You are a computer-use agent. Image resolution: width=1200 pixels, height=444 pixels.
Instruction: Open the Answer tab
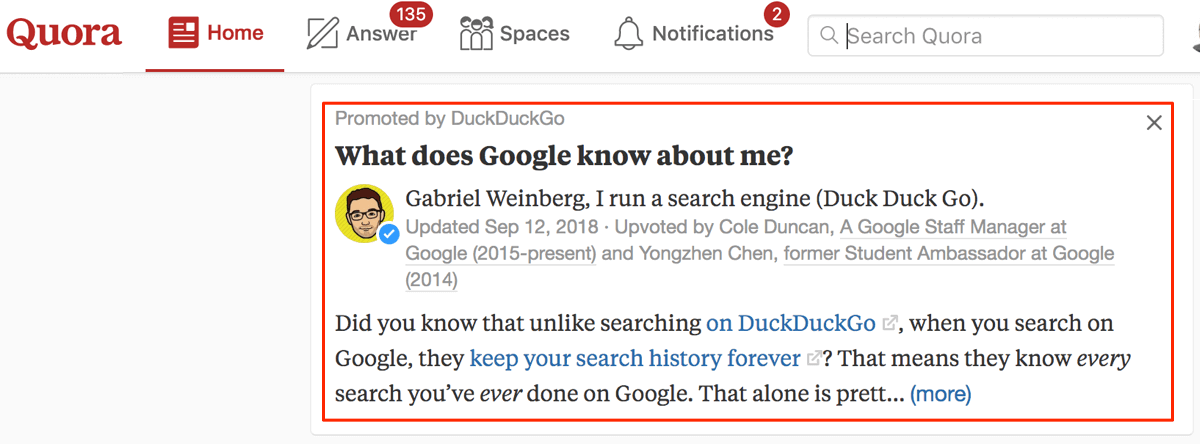pyautogui.click(x=362, y=34)
